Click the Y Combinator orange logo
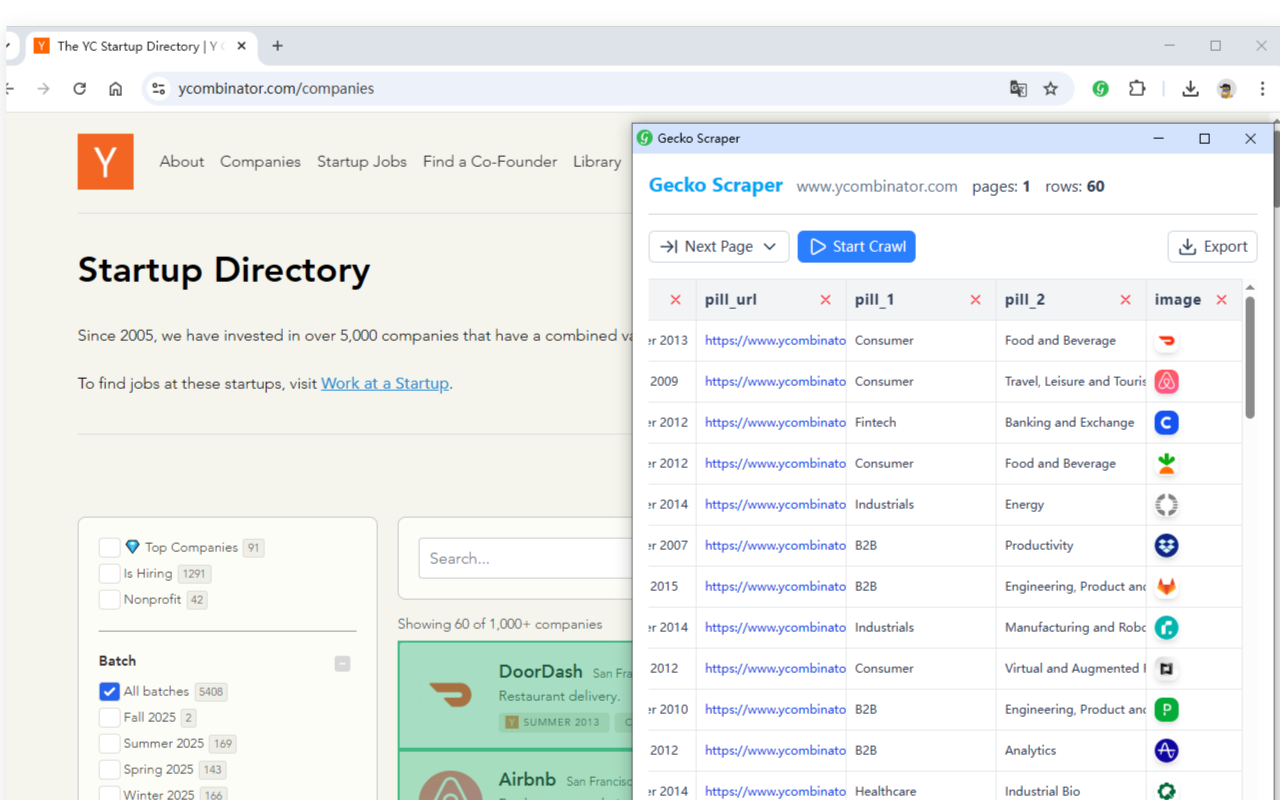1280x800 pixels. 105,161
